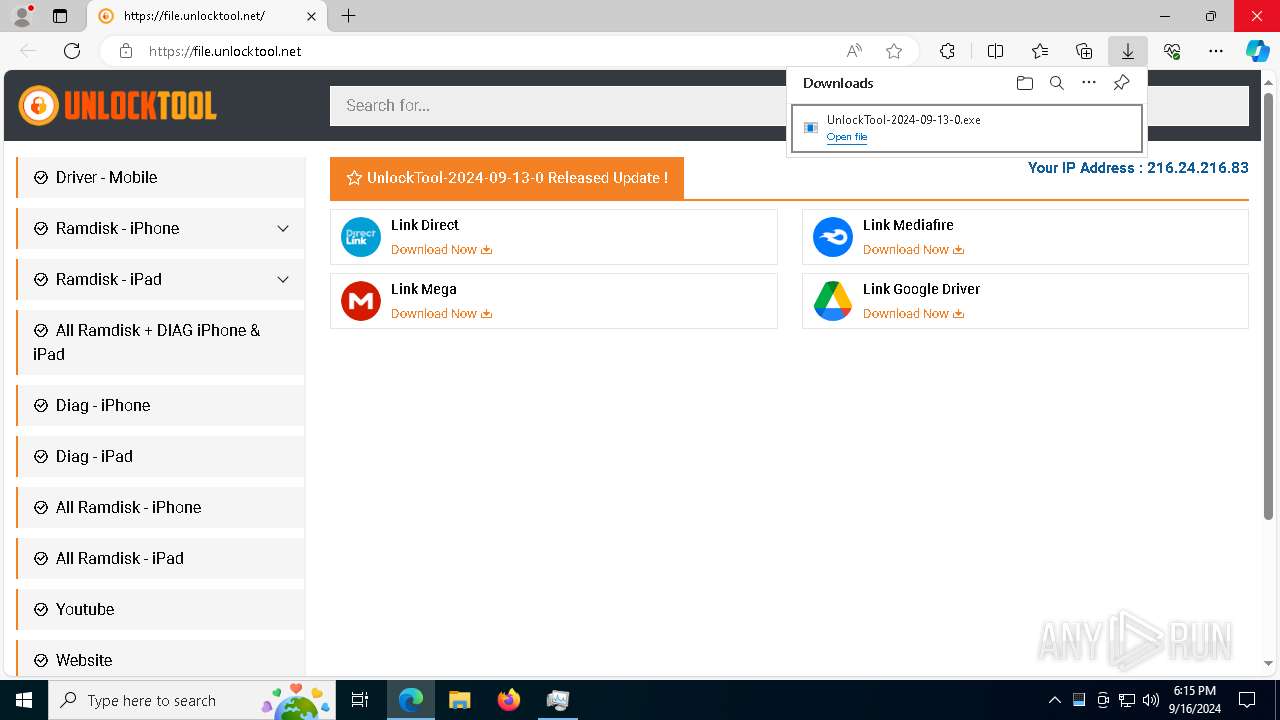Click the page vertical scrollbar
This screenshot has height=720, width=1280.
tap(1268, 306)
